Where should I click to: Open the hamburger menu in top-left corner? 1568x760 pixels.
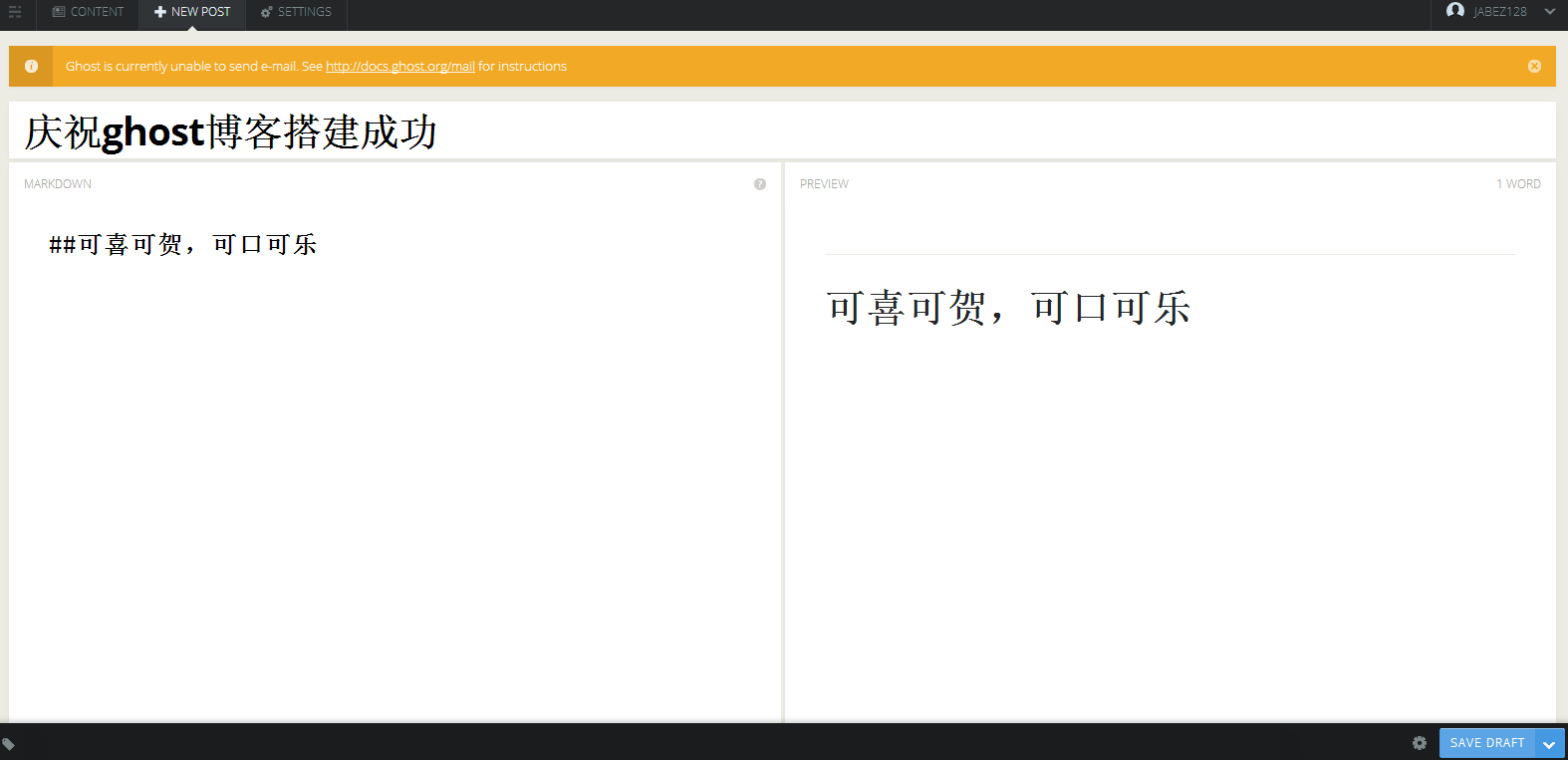pyautogui.click(x=15, y=12)
